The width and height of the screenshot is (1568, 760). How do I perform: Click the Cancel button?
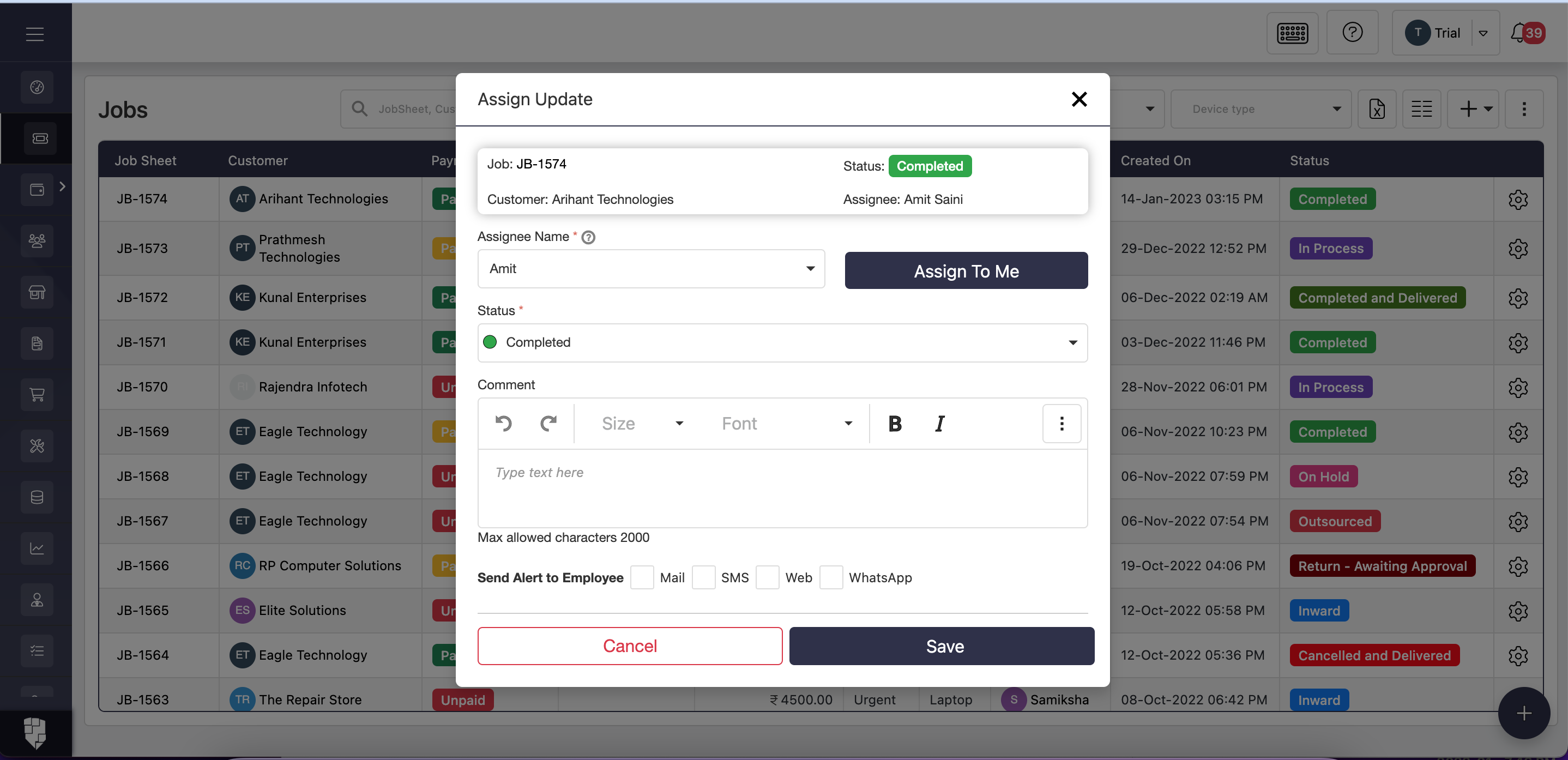pyautogui.click(x=629, y=646)
